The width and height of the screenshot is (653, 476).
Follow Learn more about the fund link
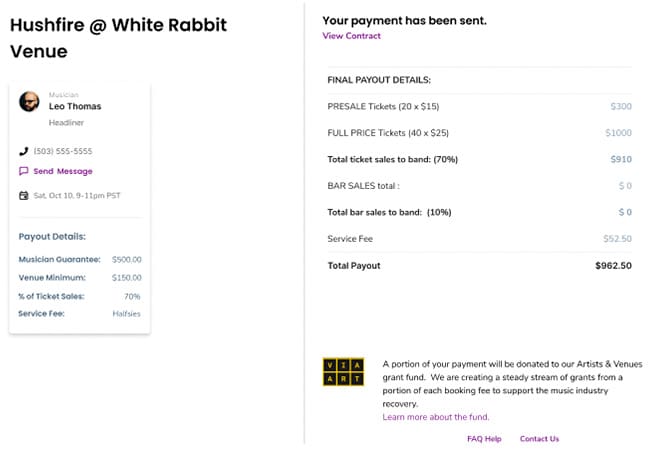436,417
